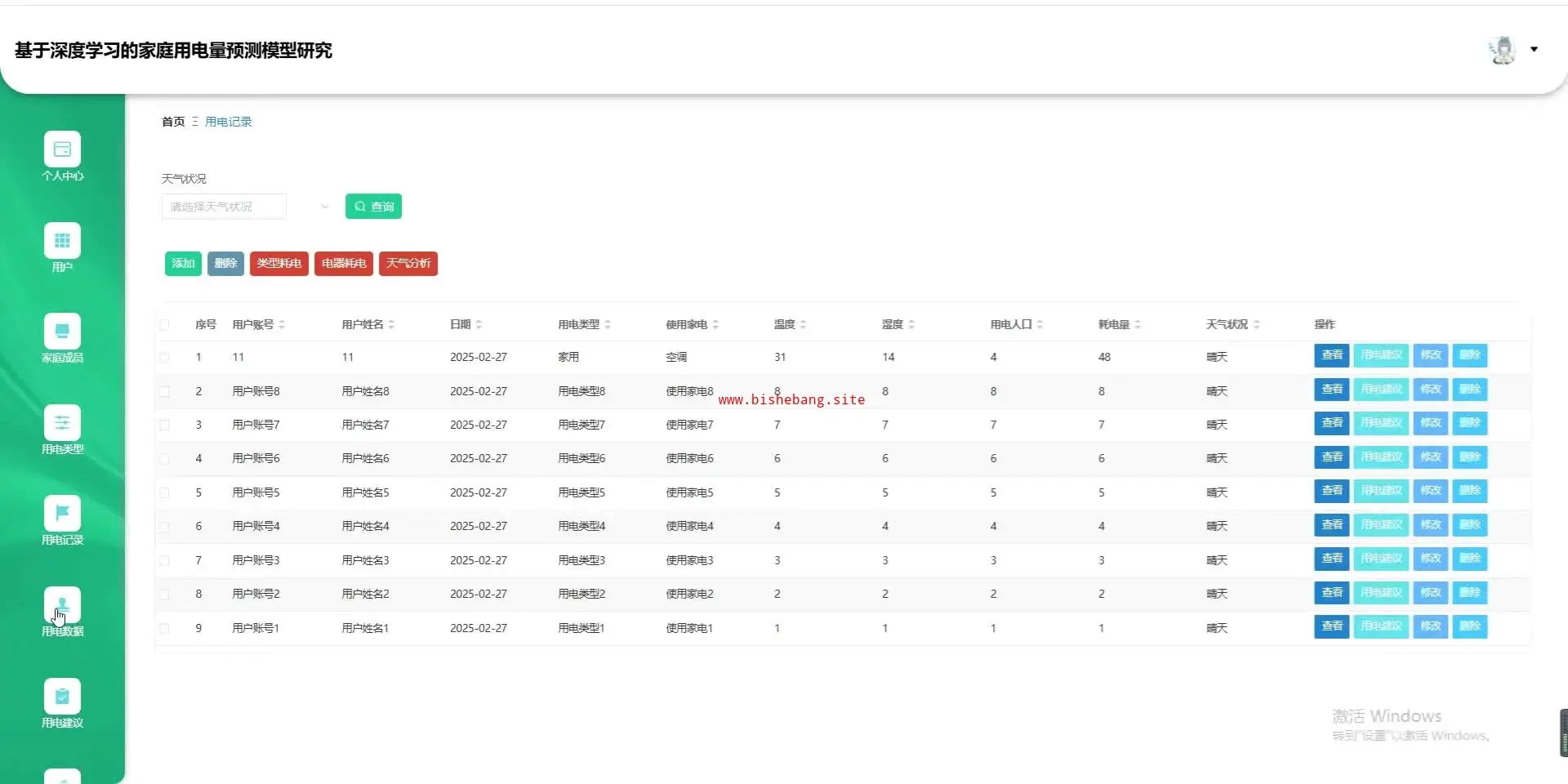Sort the table by 用户姓名
The image size is (1568, 784).
coord(391,324)
